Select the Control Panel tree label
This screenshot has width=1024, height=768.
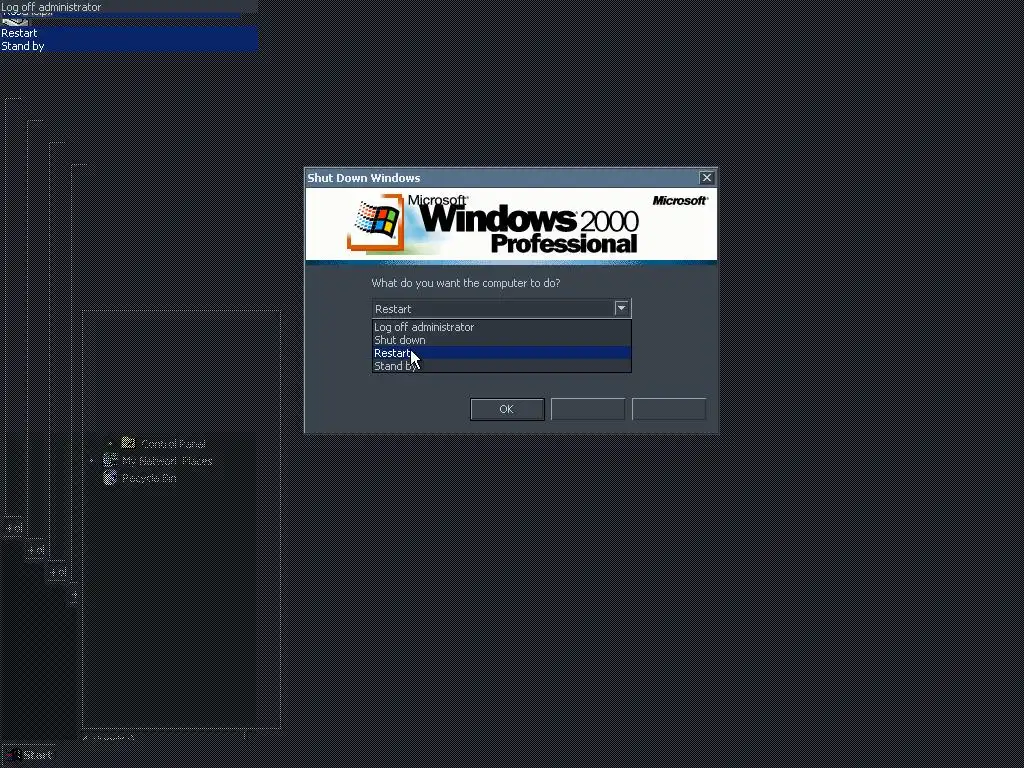coord(173,444)
